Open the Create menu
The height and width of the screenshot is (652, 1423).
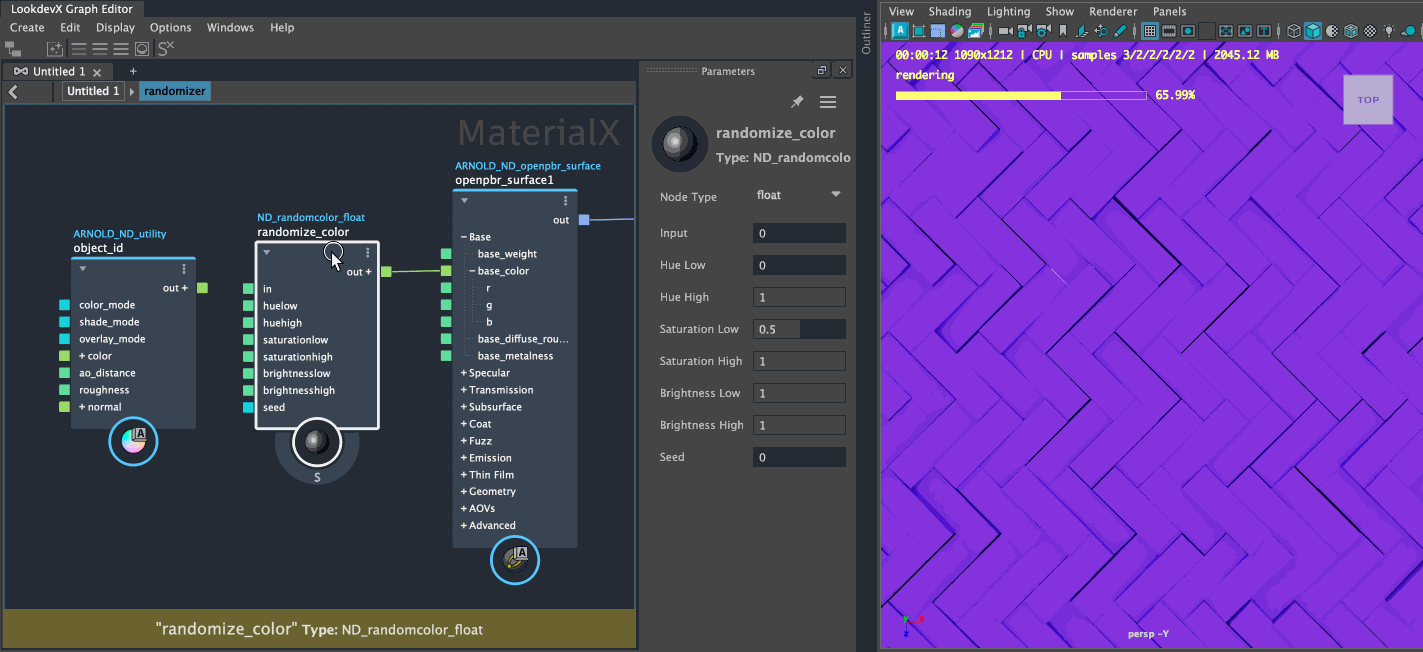coord(27,28)
